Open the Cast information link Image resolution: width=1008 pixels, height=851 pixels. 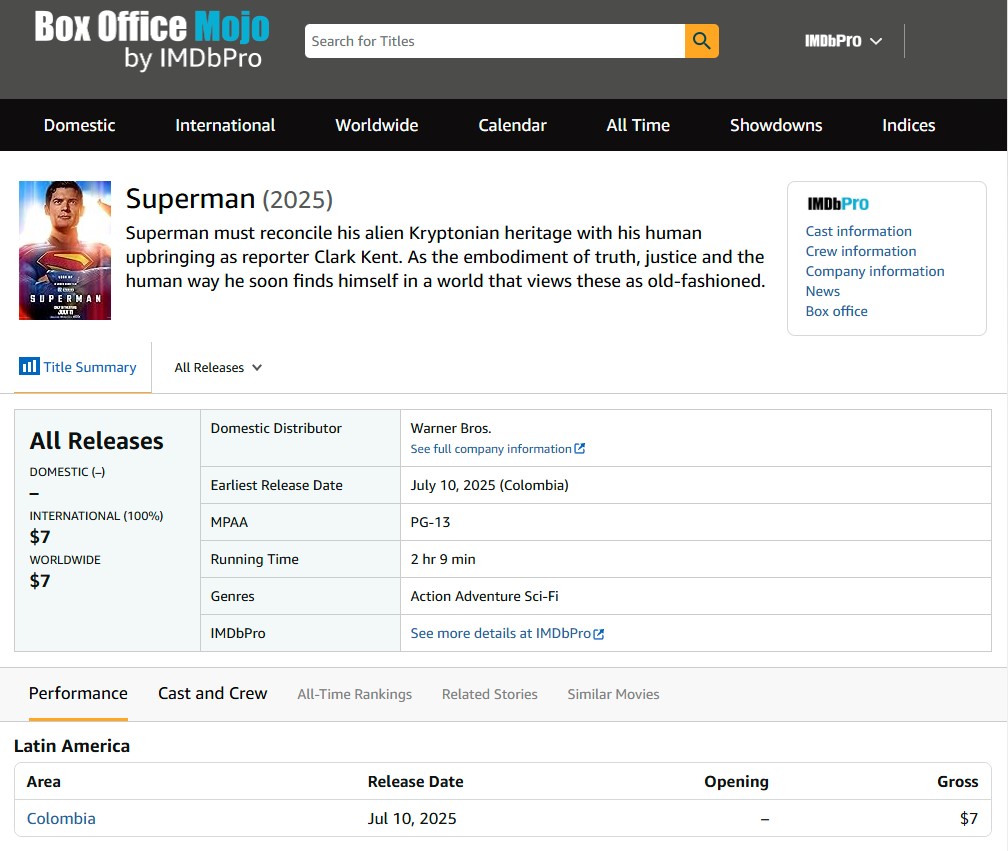(x=858, y=231)
